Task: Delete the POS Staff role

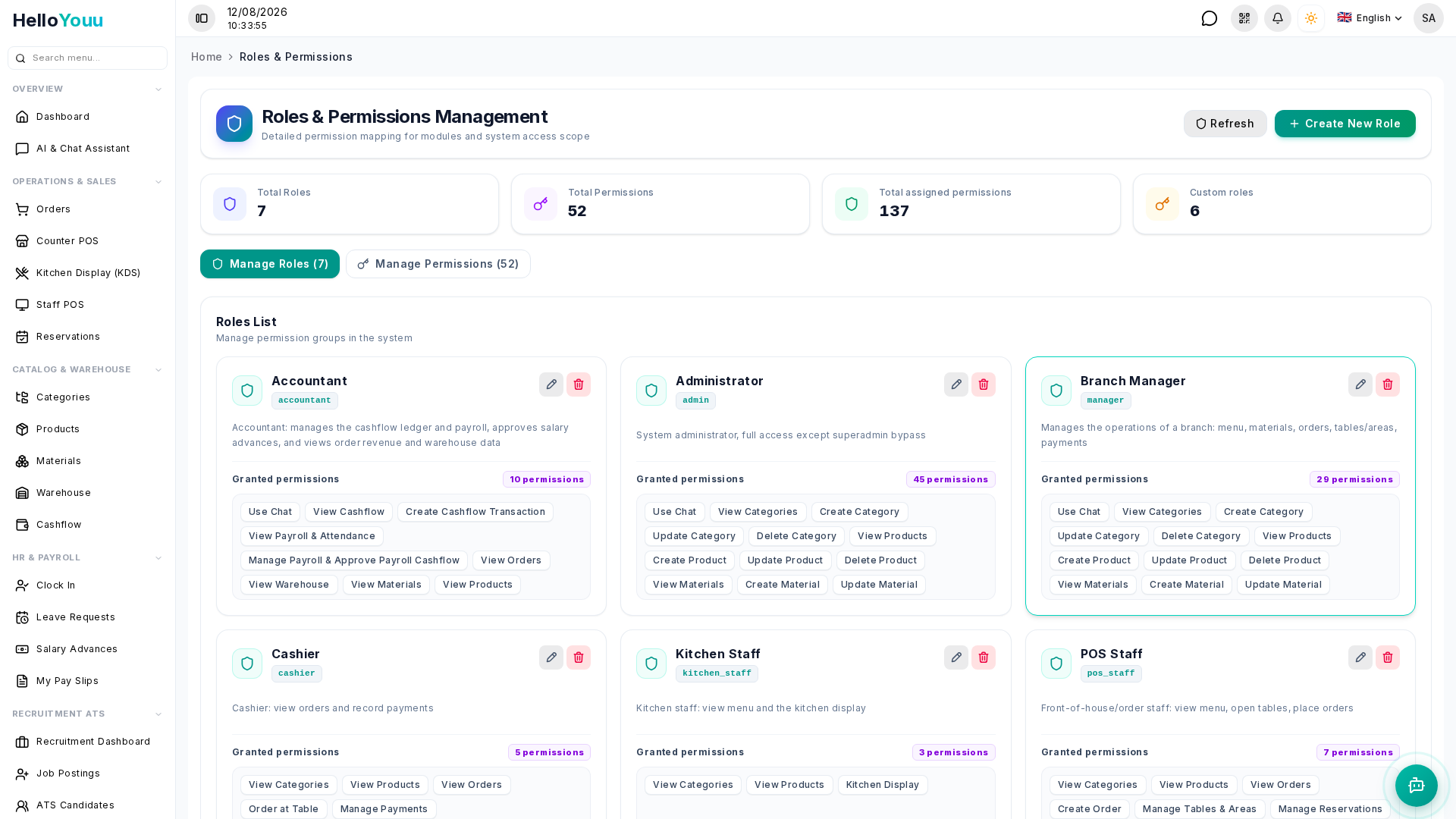Action: point(1388,657)
